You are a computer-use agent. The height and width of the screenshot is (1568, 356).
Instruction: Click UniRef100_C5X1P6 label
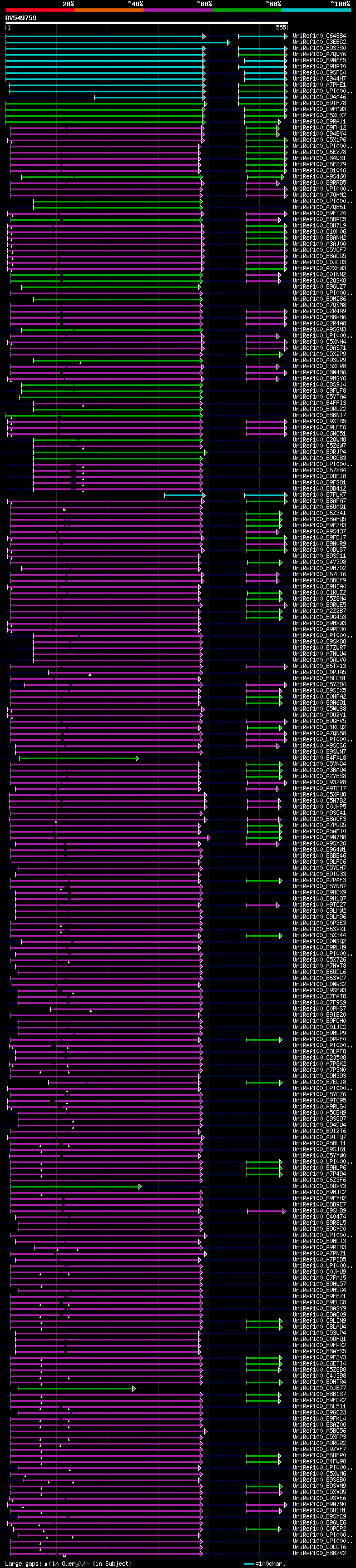coord(319,140)
